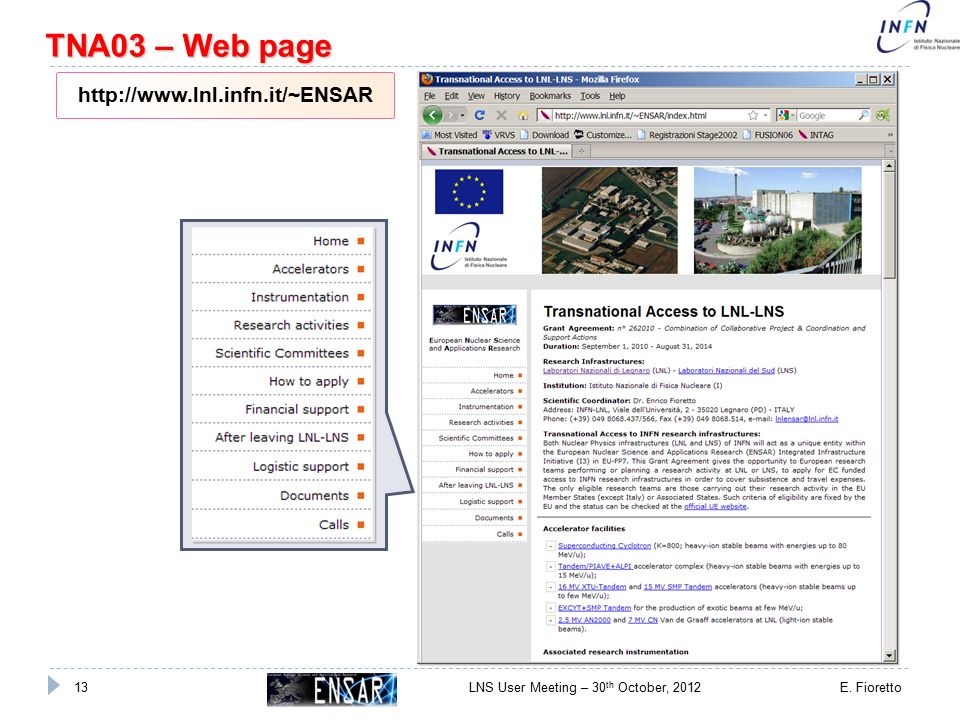The width and height of the screenshot is (960, 720).
Task: Open the list-all-tabs dropdown on the tab bar
Action: (x=890, y=151)
